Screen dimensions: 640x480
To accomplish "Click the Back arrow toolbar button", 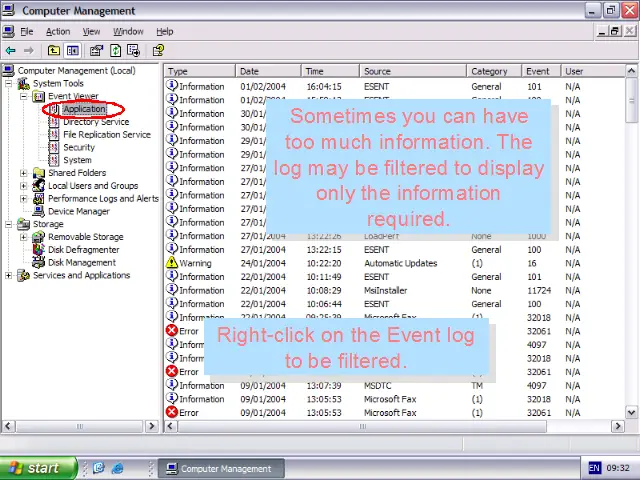I will pyautogui.click(x=11, y=51).
